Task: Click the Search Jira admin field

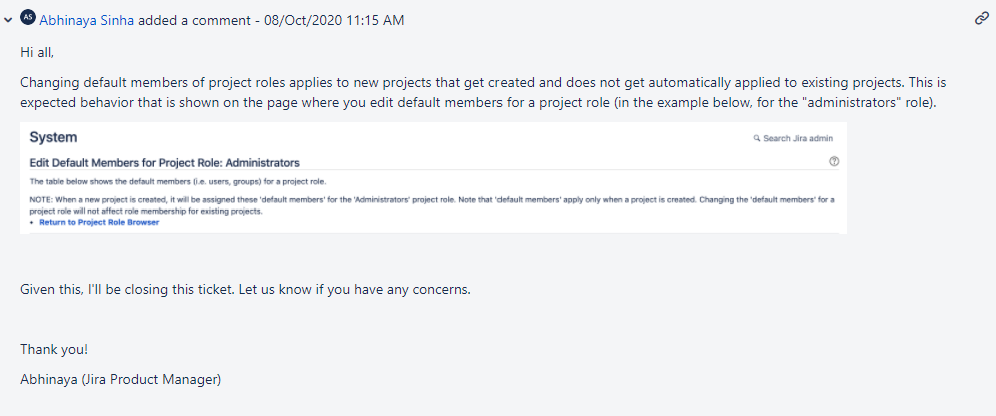Action: [x=798, y=138]
